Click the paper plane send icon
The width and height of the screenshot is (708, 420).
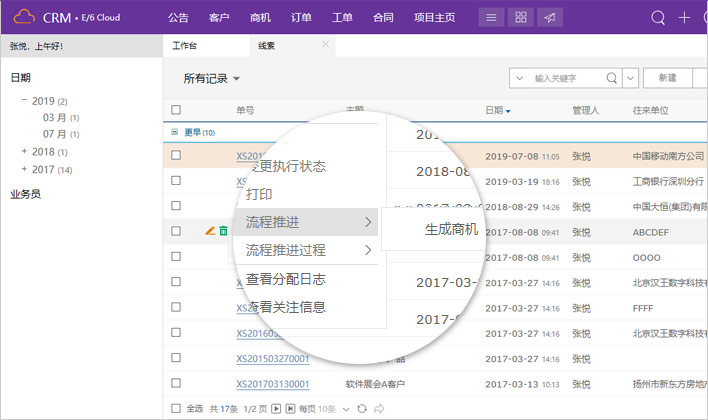pyautogui.click(x=551, y=17)
